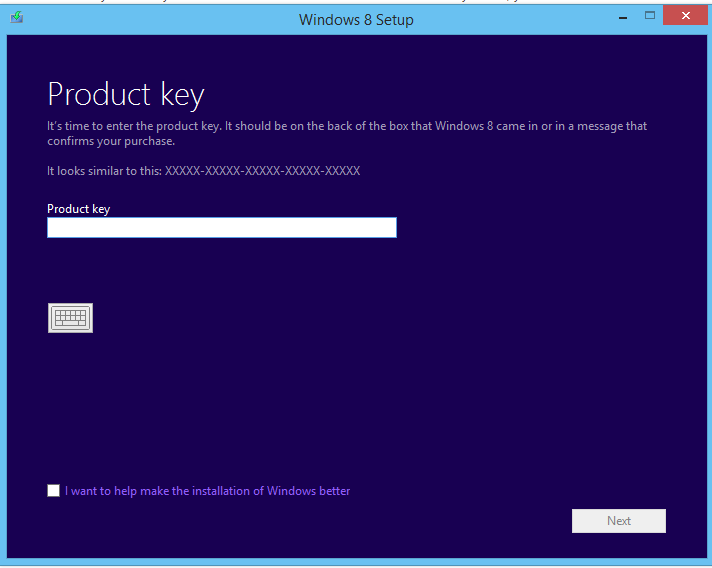Click the light blue right window border
The width and height of the screenshot is (712, 568).
click(x=708, y=300)
